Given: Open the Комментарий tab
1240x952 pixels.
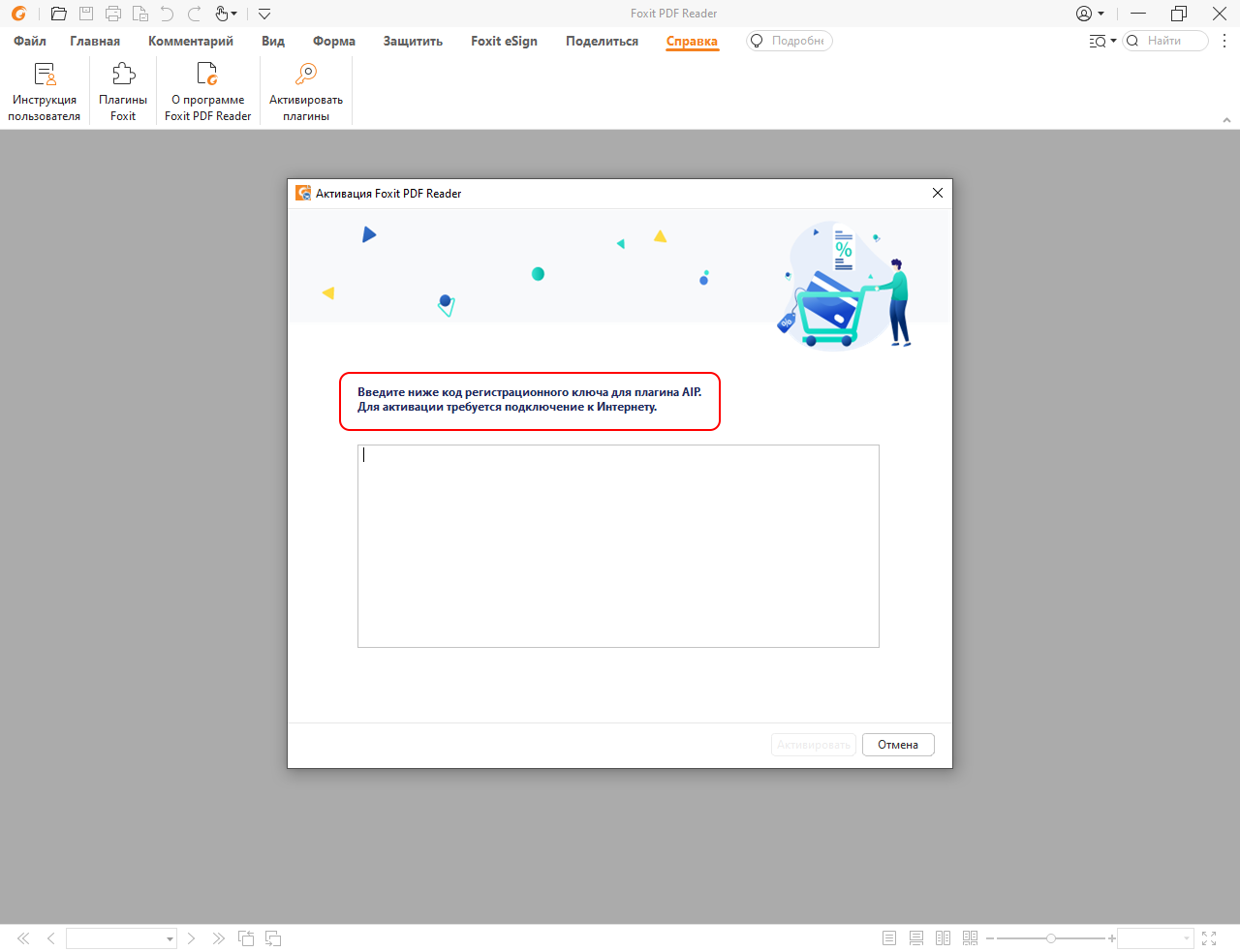Looking at the screenshot, I should point(190,41).
